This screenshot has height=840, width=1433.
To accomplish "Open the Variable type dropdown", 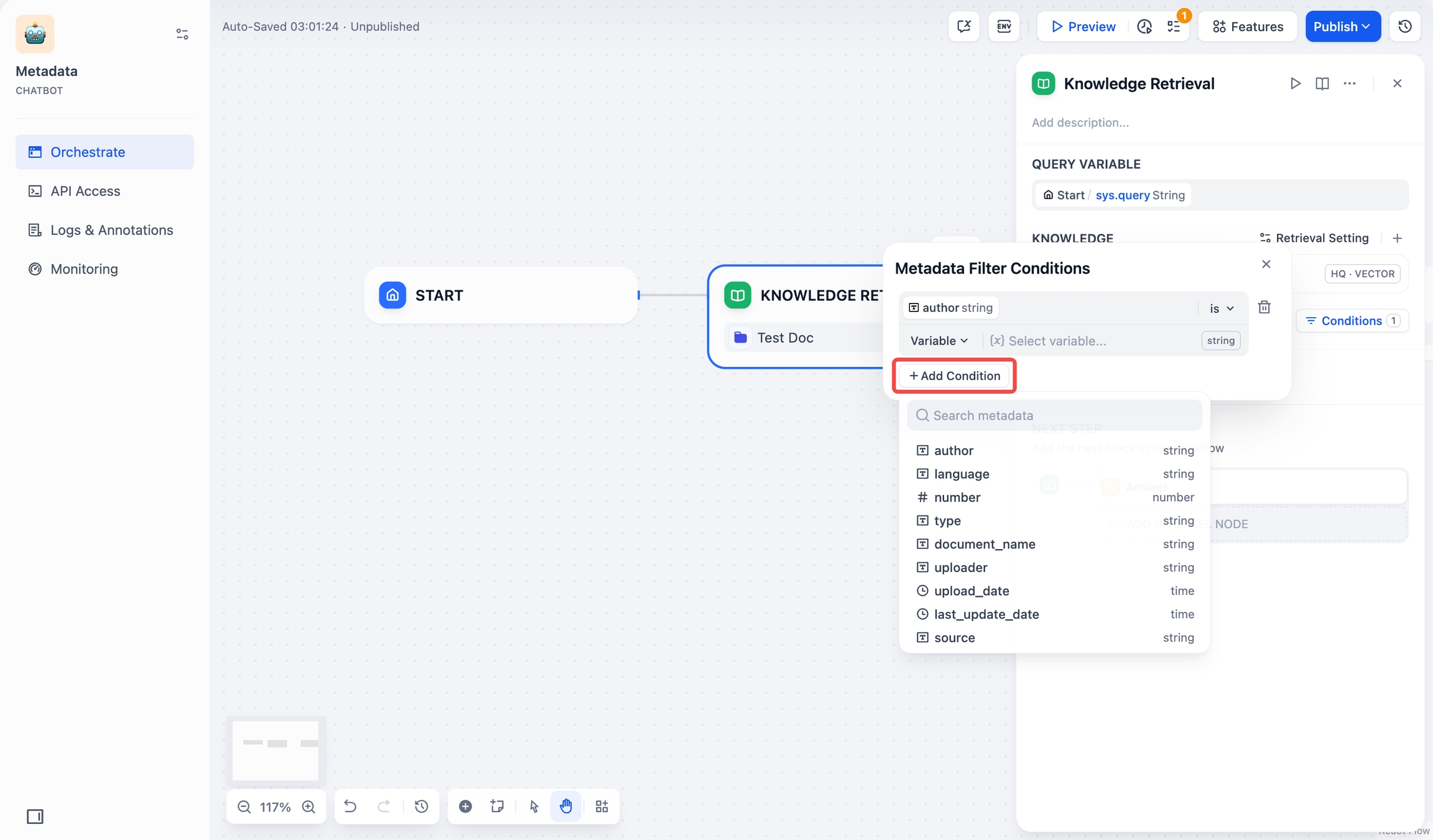I will (939, 341).
